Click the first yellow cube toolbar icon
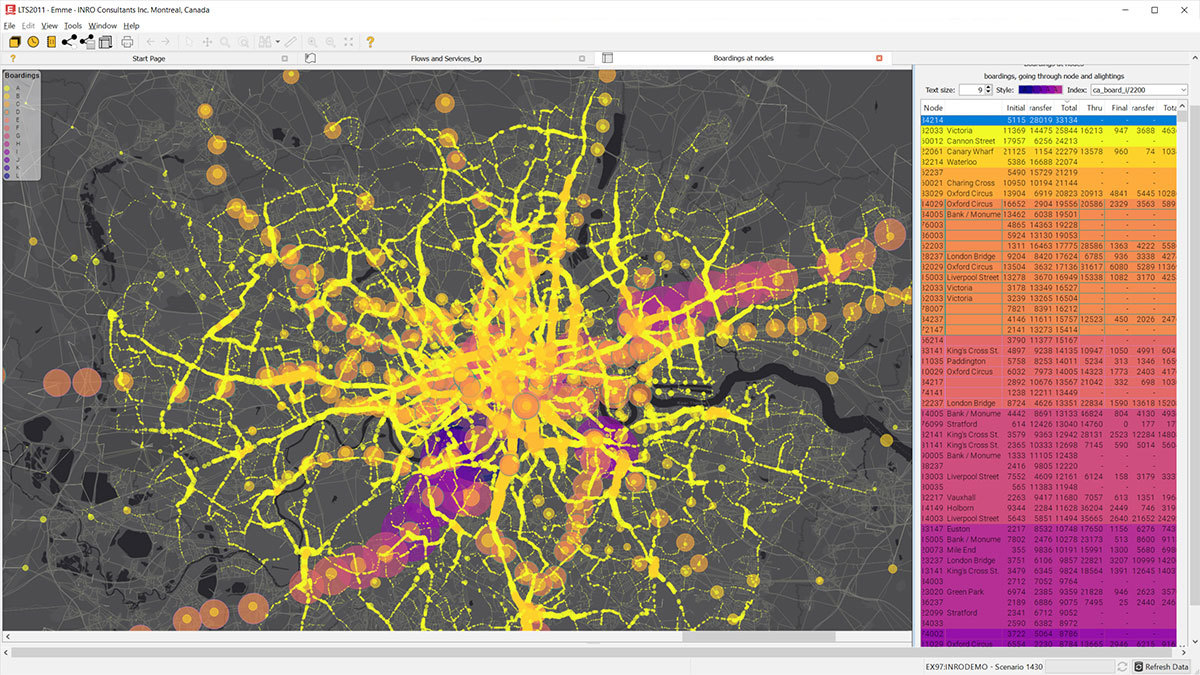1200x675 pixels. (15, 42)
